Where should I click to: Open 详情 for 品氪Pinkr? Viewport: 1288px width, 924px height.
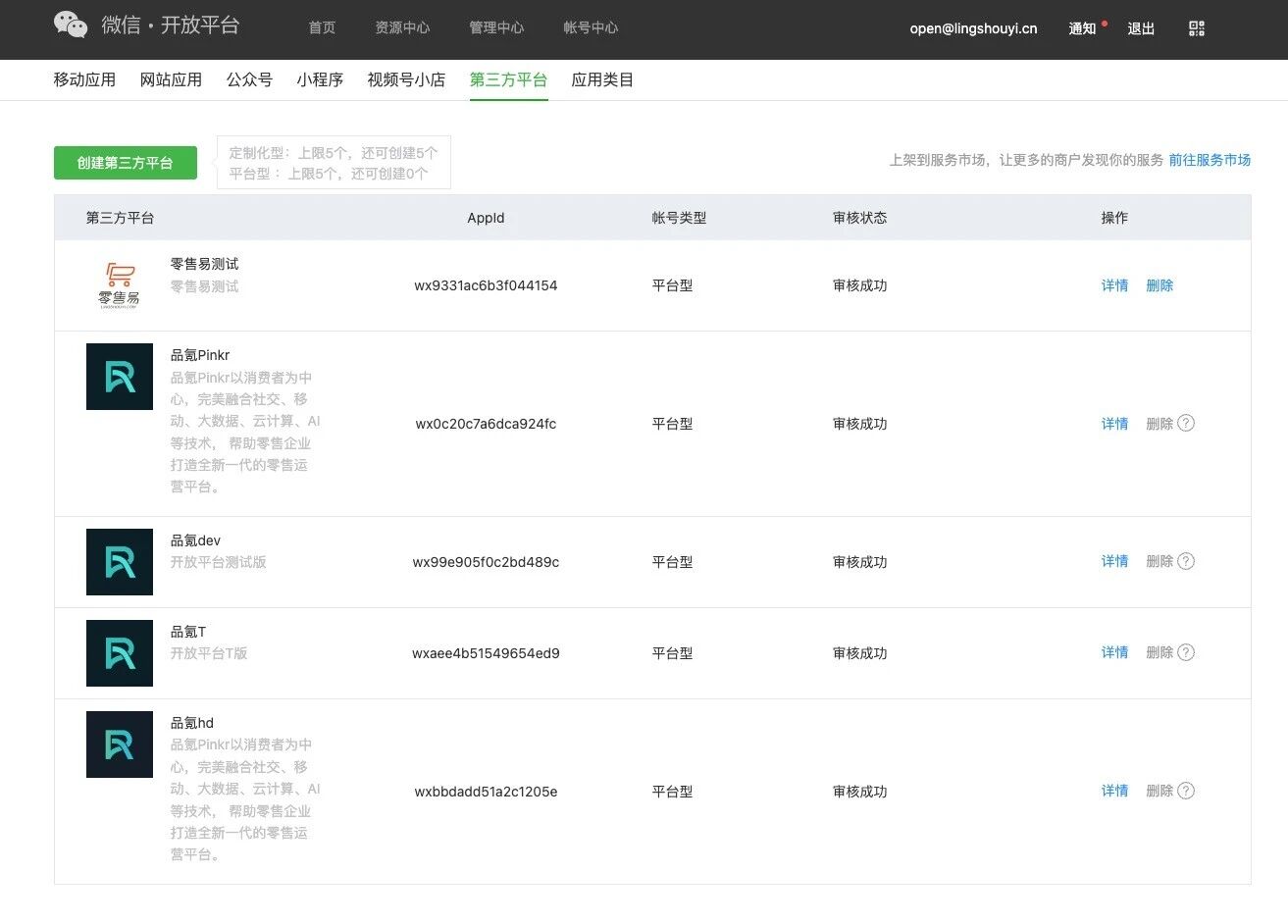[1114, 424]
